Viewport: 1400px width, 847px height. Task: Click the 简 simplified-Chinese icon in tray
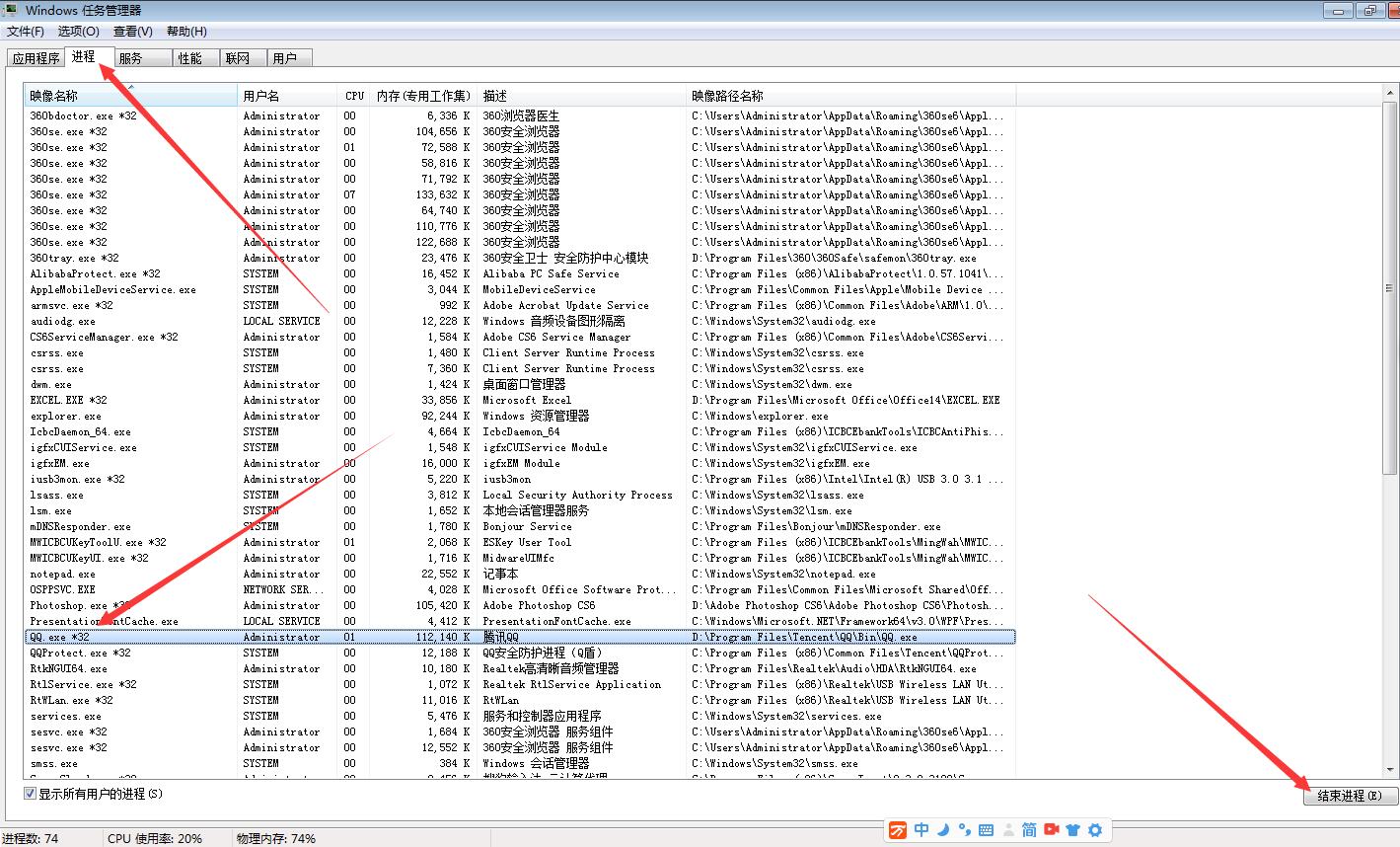coord(1028,830)
